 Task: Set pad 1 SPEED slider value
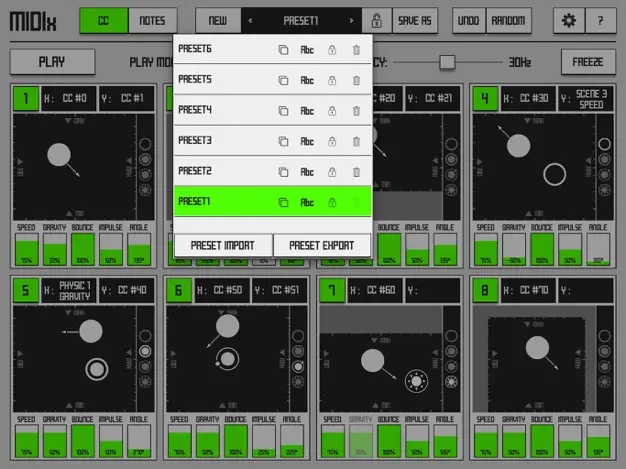(27, 249)
